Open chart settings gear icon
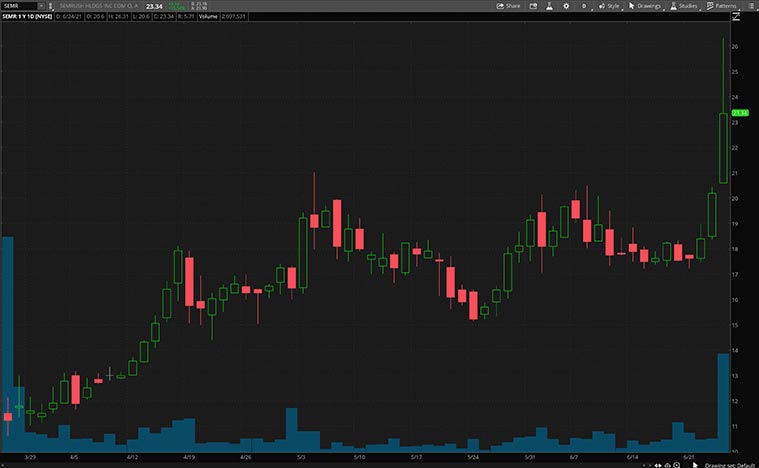759x468 pixels. (566, 6)
